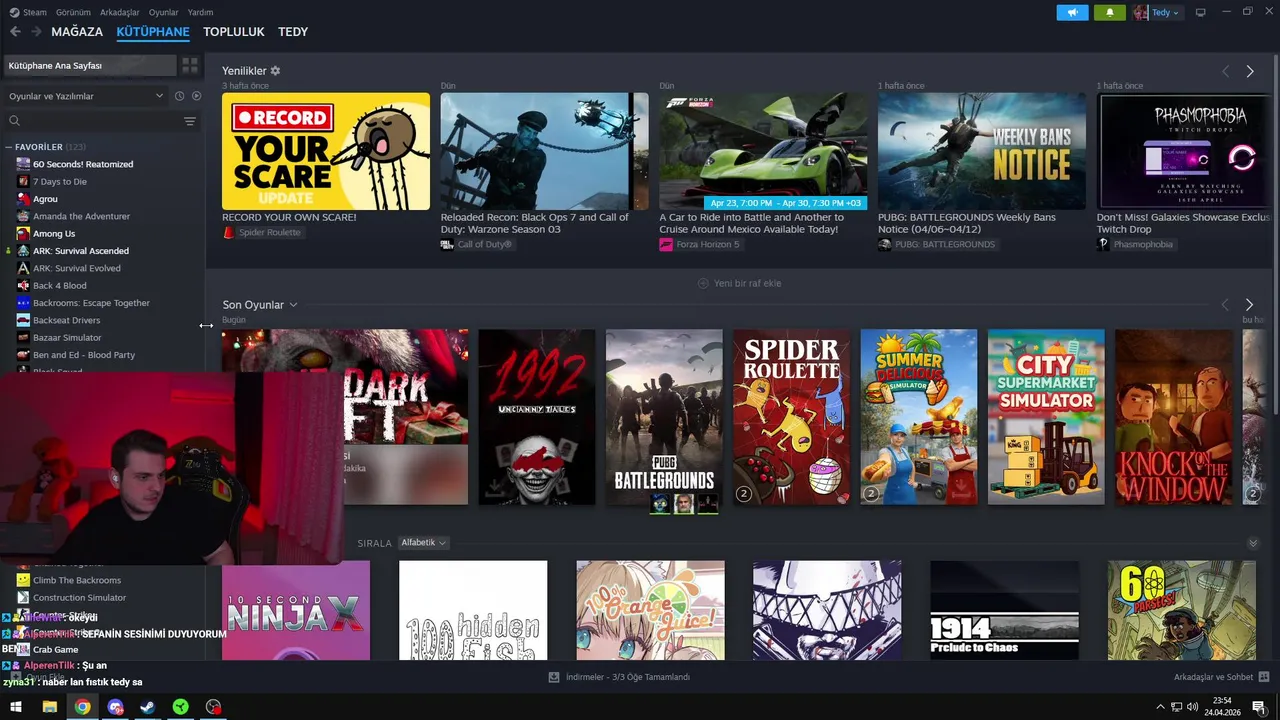This screenshot has width=1280, height=720.
Task: Go to the TOPLULUK tab
Action: [234, 32]
